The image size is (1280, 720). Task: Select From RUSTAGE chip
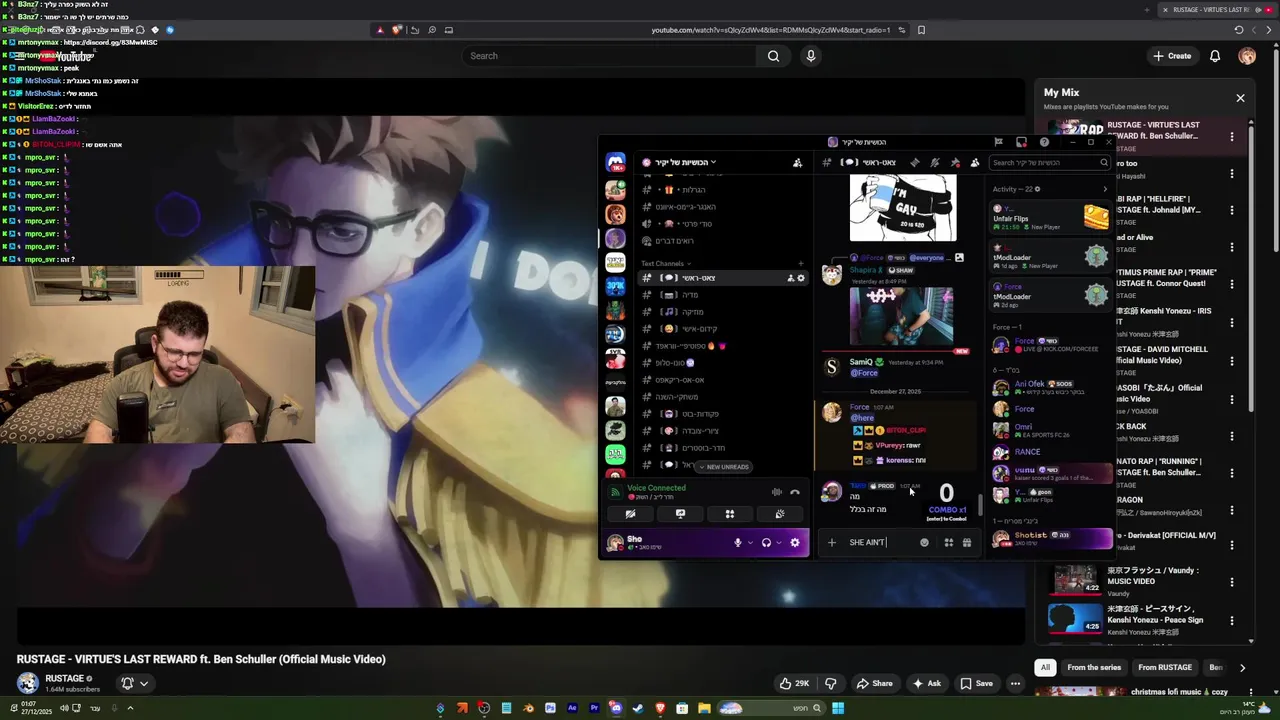point(1165,668)
